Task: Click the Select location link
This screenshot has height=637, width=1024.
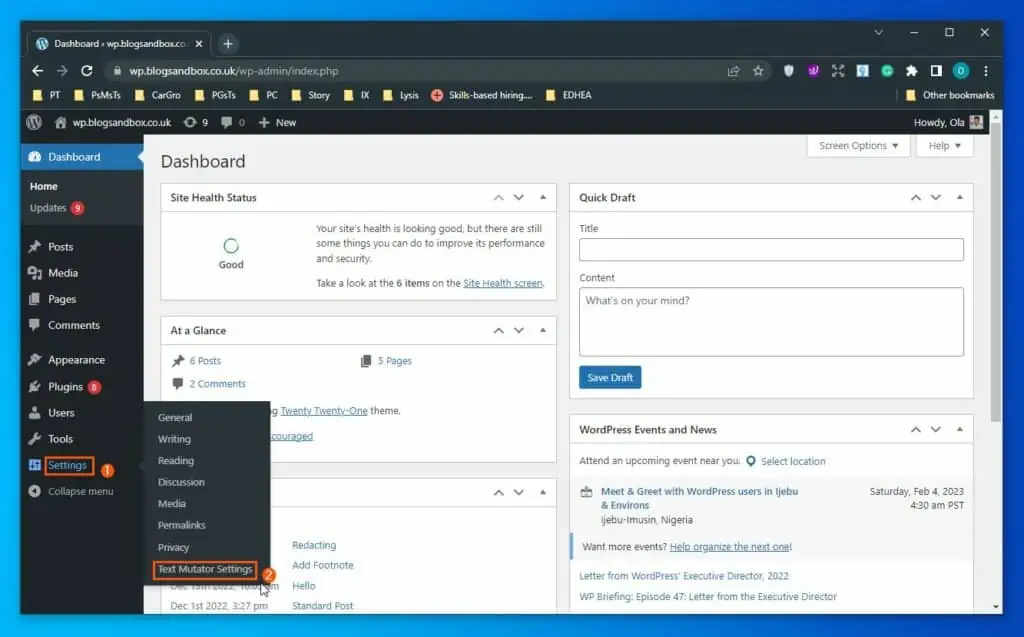Action: (x=793, y=461)
